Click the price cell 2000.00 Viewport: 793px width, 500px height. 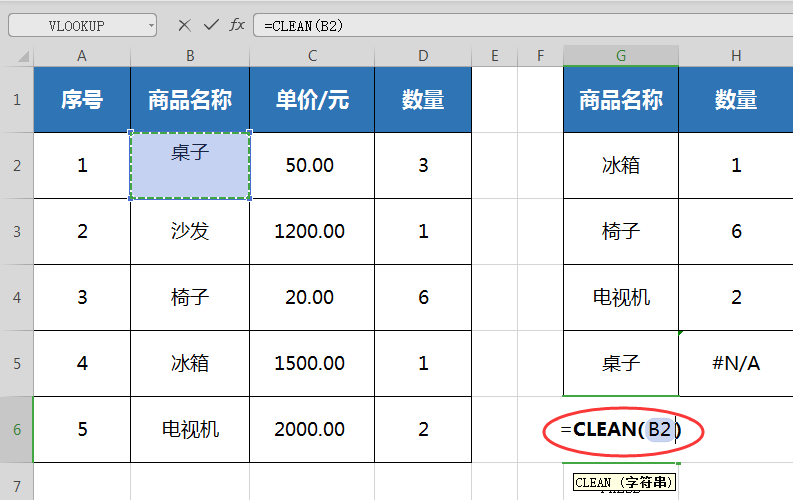pyautogui.click(x=312, y=430)
